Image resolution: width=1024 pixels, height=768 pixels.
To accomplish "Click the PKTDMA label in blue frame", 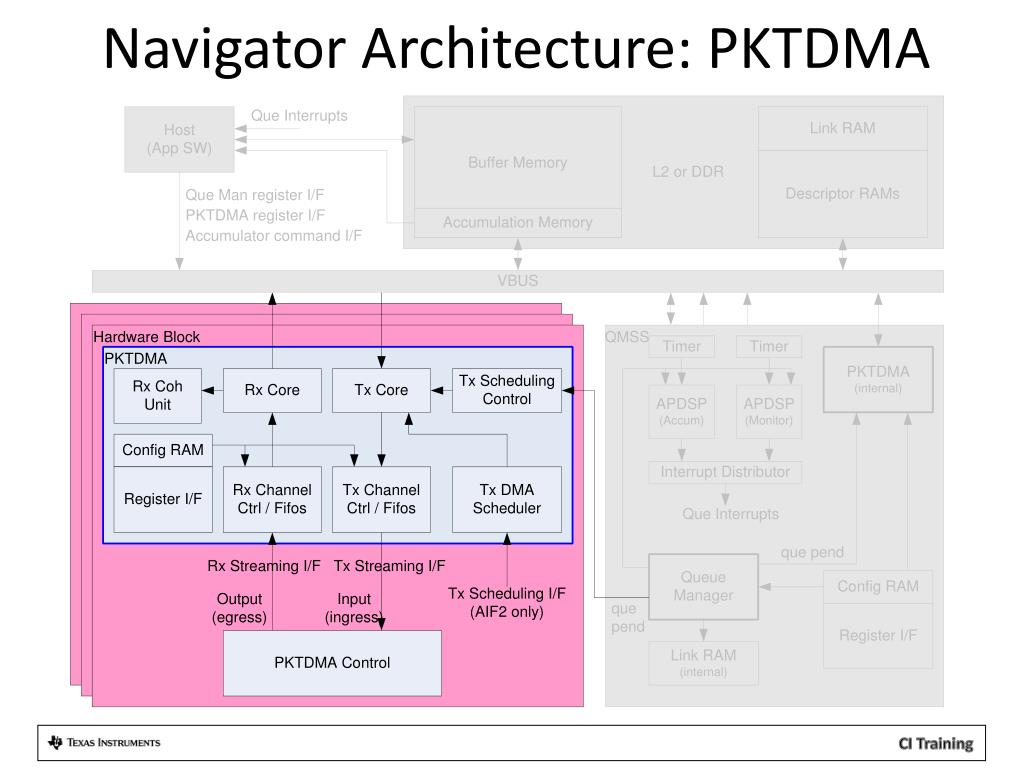I will (136, 359).
